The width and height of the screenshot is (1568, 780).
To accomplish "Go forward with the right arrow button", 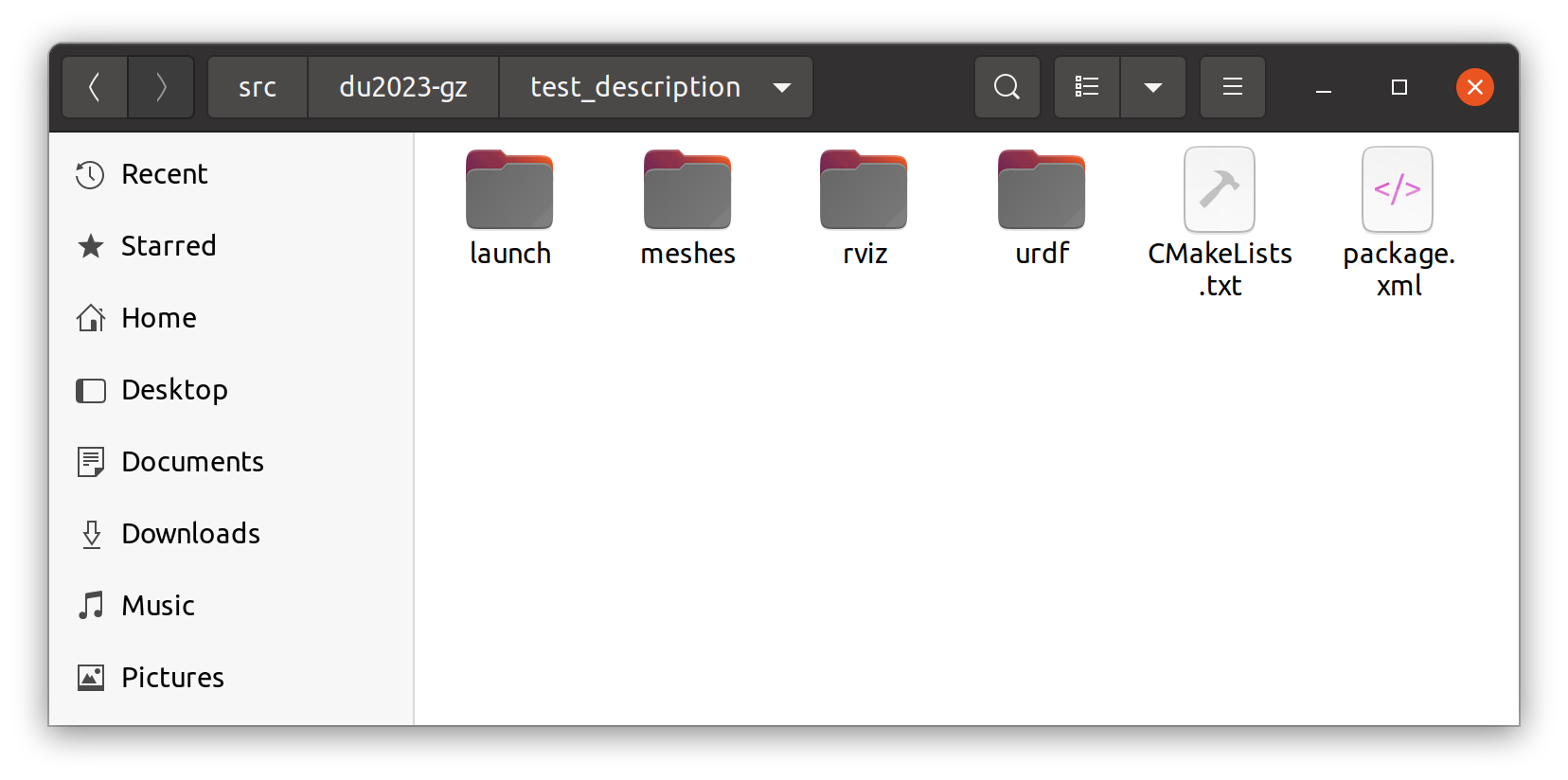I will click(x=161, y=87).
